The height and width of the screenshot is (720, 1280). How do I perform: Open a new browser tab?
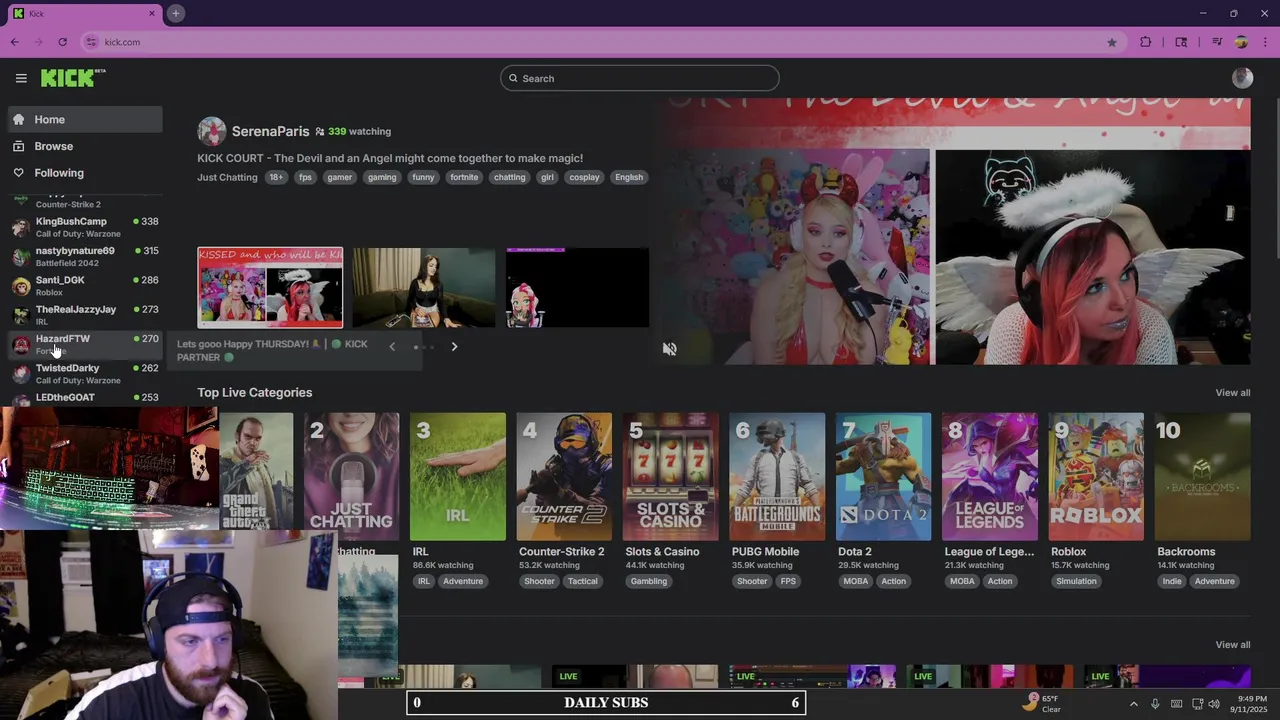click(175, 13)
